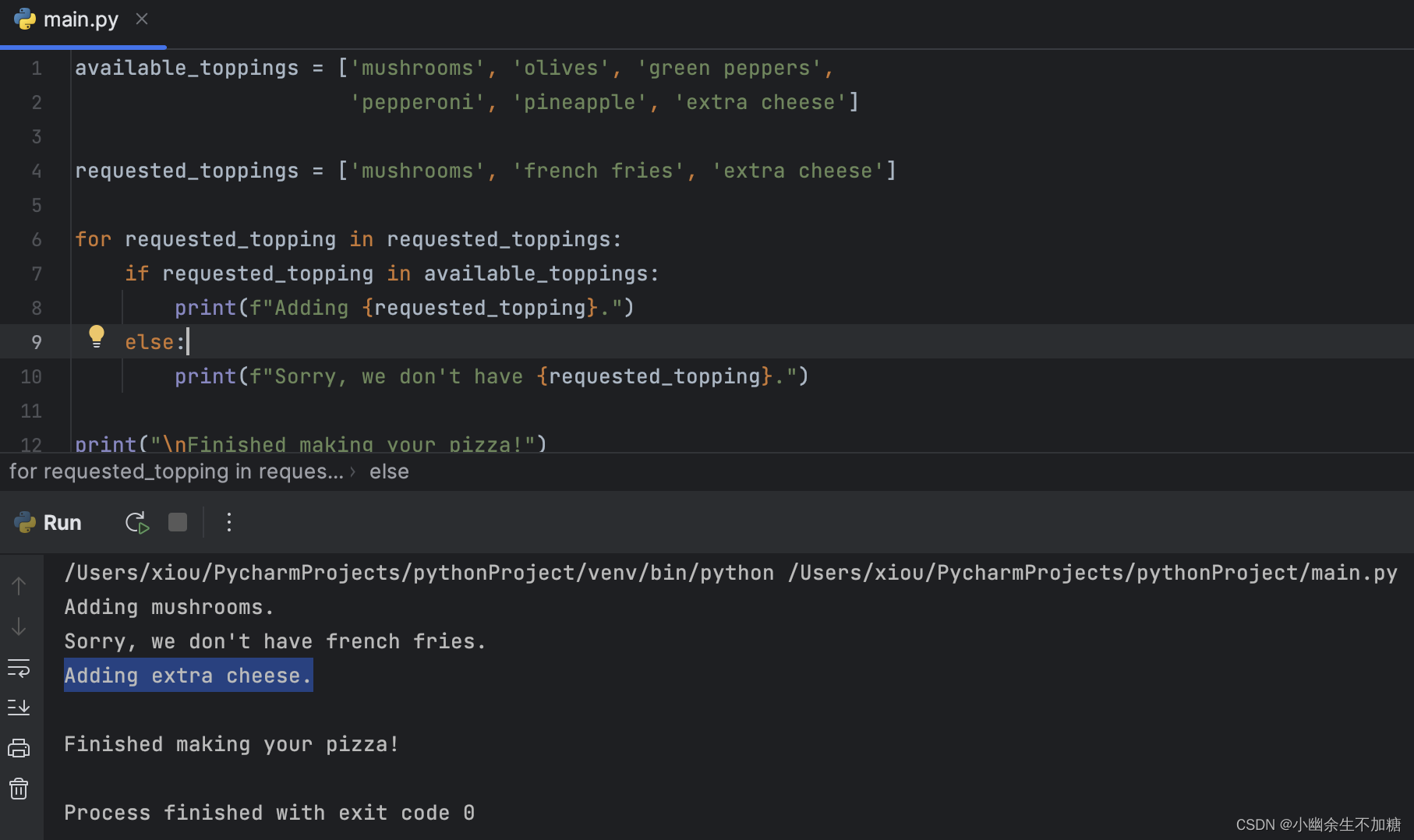Click line number 1 in the gutter
The width and height of the screenshot is (1414, 840).
click(37, 69)
